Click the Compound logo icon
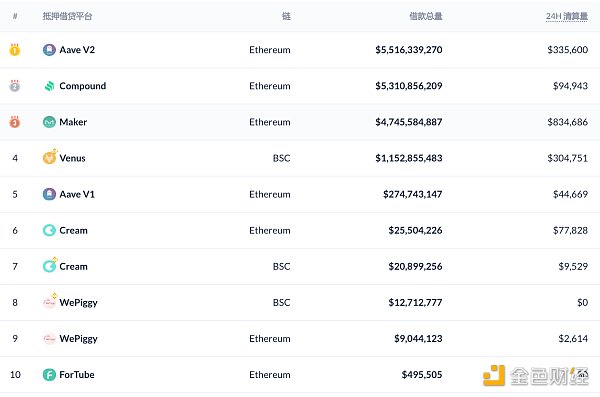The image size is (600, 397). point(49,86)
